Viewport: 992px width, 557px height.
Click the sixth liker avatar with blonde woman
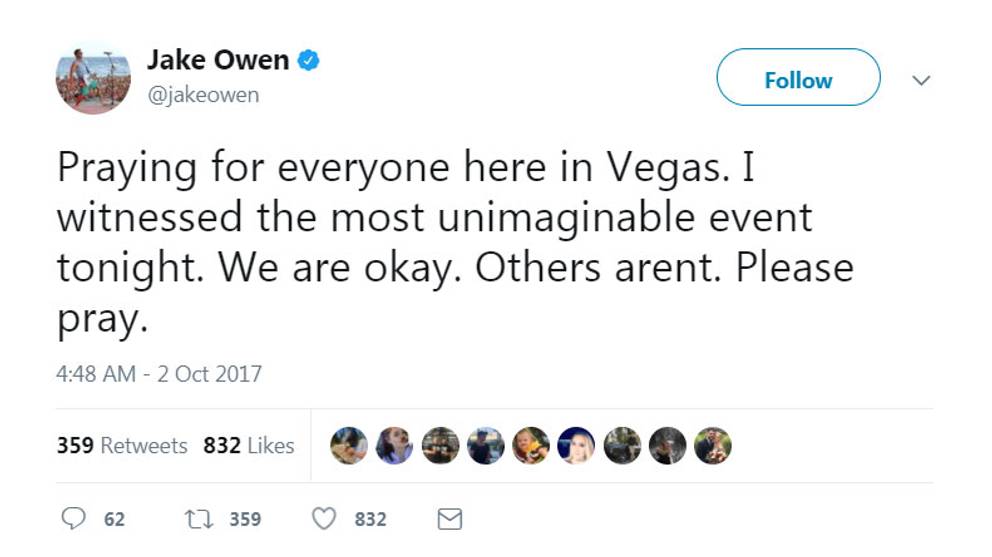[577, 446]
